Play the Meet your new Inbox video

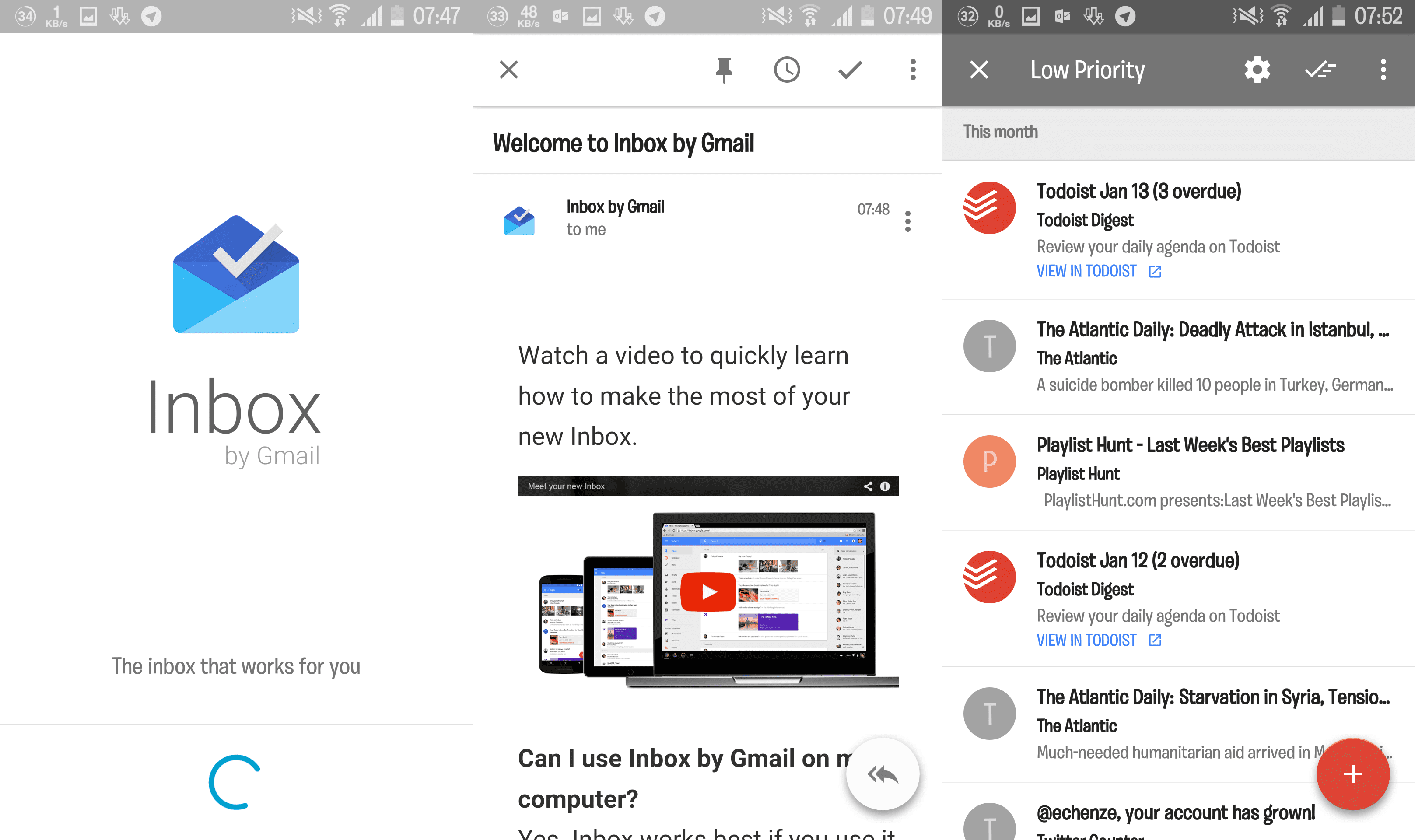tap(708, 591)
